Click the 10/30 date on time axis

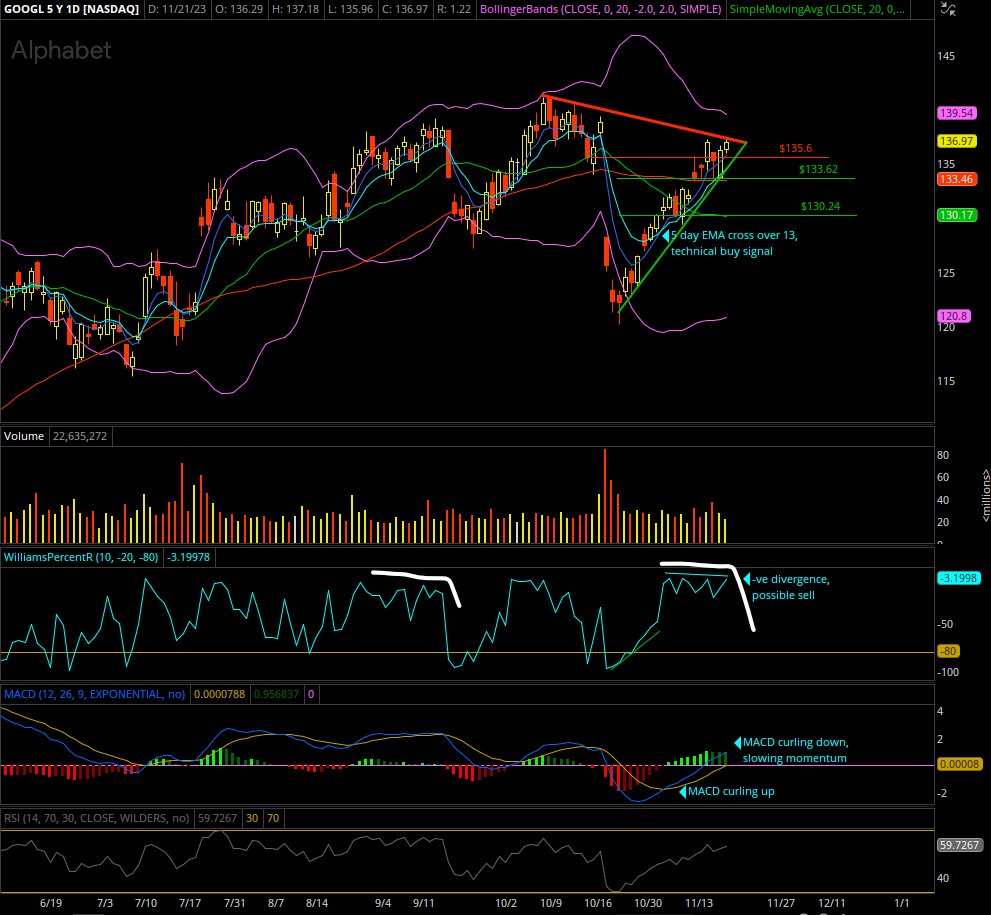[648, 903]
